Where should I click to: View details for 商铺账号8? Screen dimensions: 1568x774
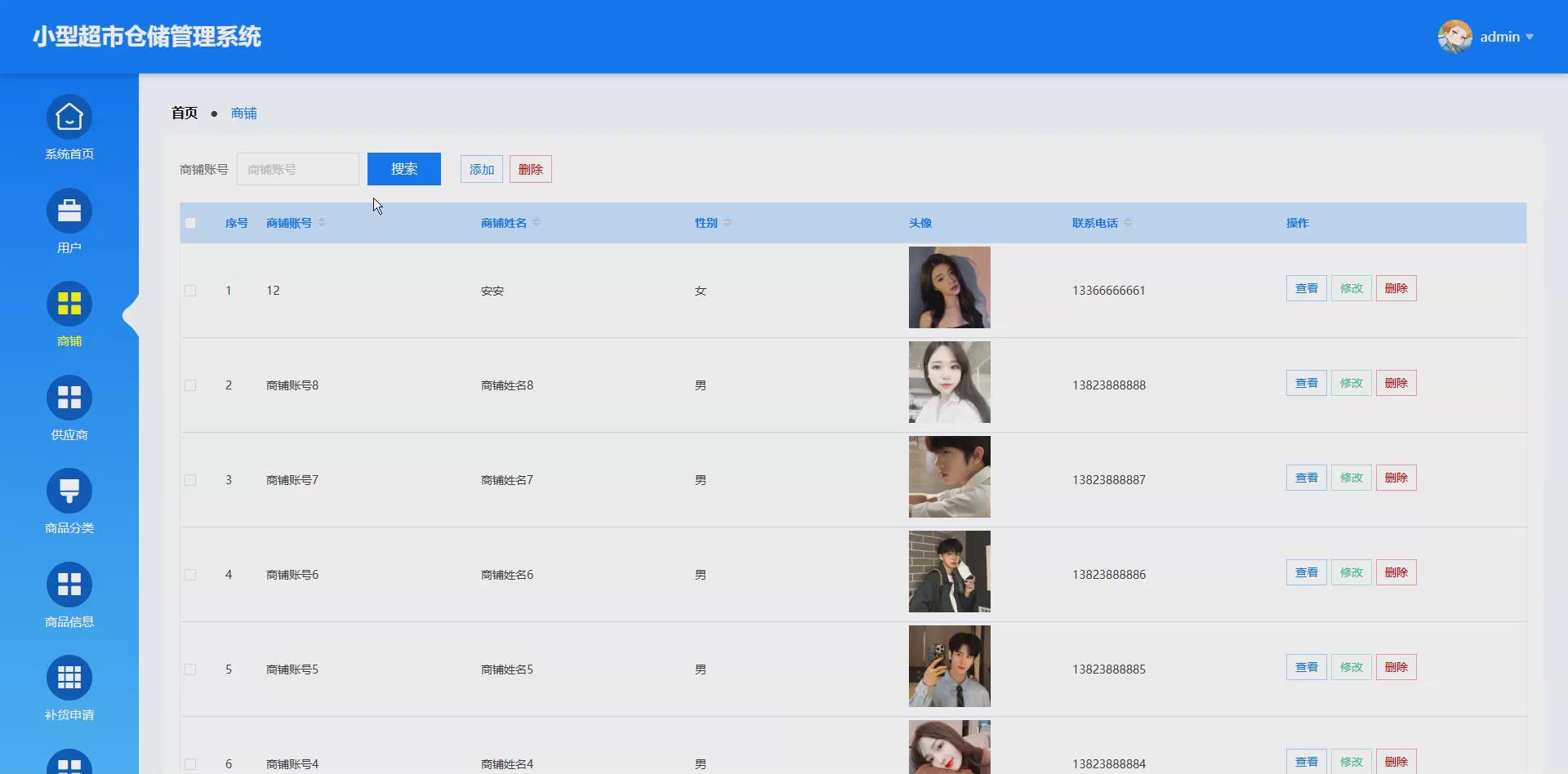[x=1307, y=383]
